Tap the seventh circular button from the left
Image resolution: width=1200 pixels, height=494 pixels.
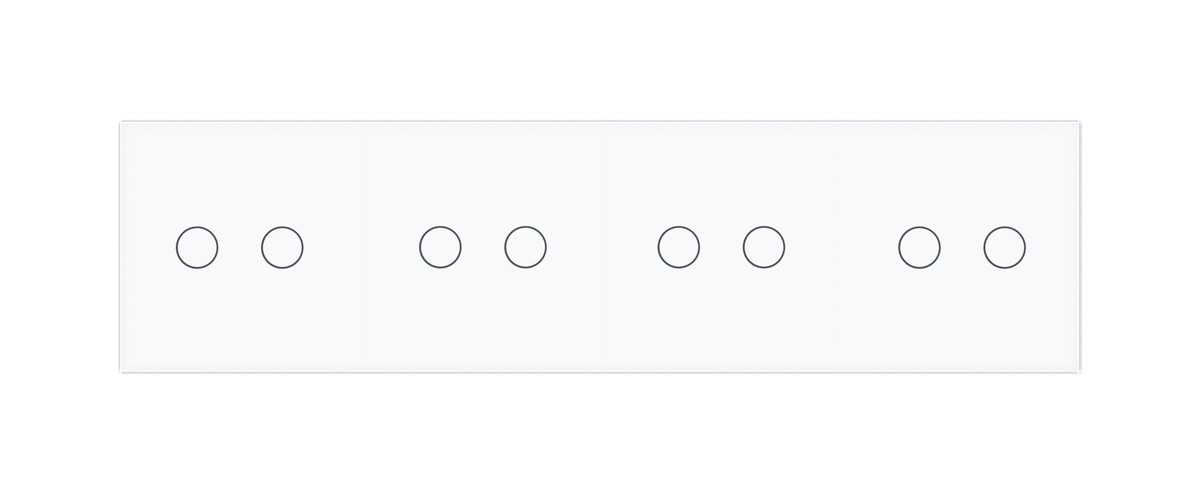pyautogui.click(x=919, y=247)
